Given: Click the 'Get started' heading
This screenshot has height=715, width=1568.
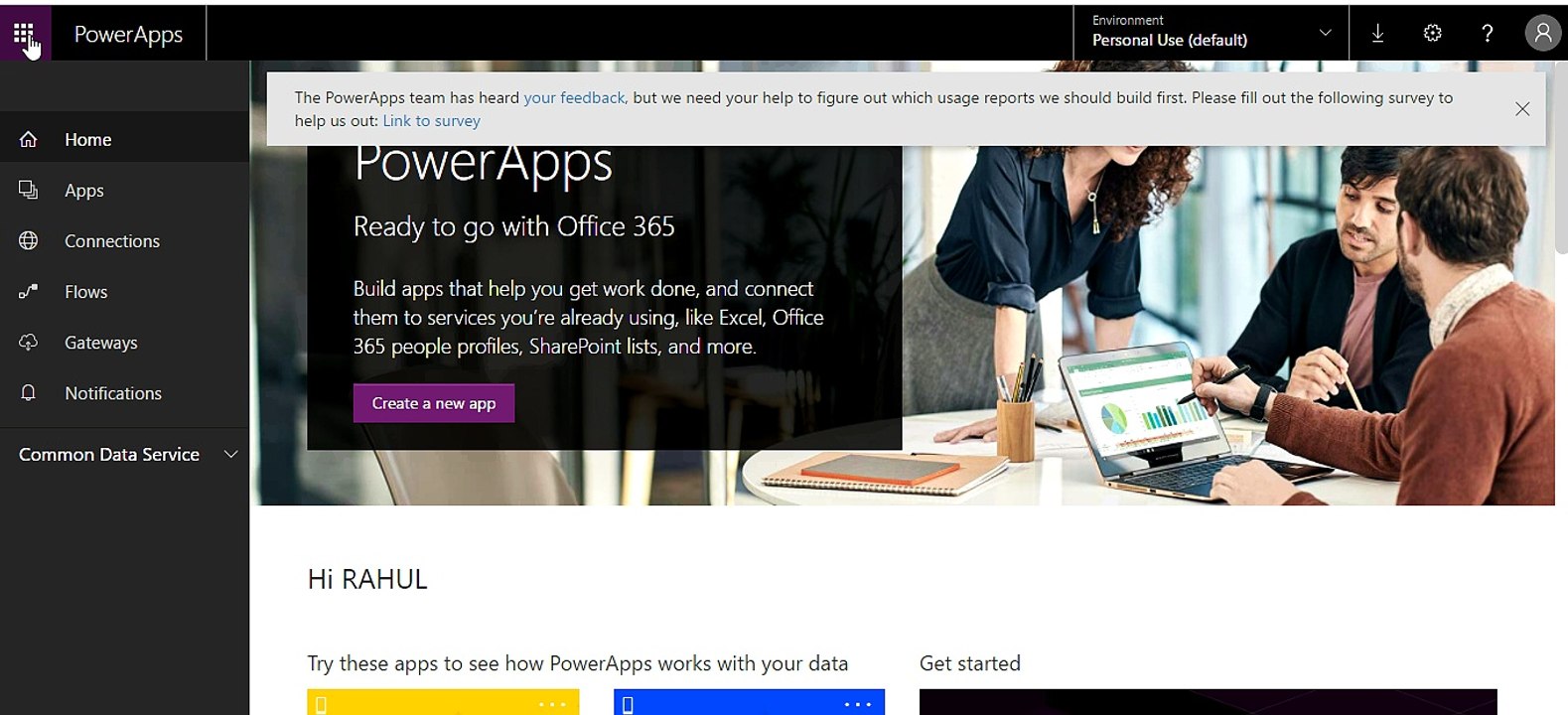Looking at the screenshot, I should (970, 663).
